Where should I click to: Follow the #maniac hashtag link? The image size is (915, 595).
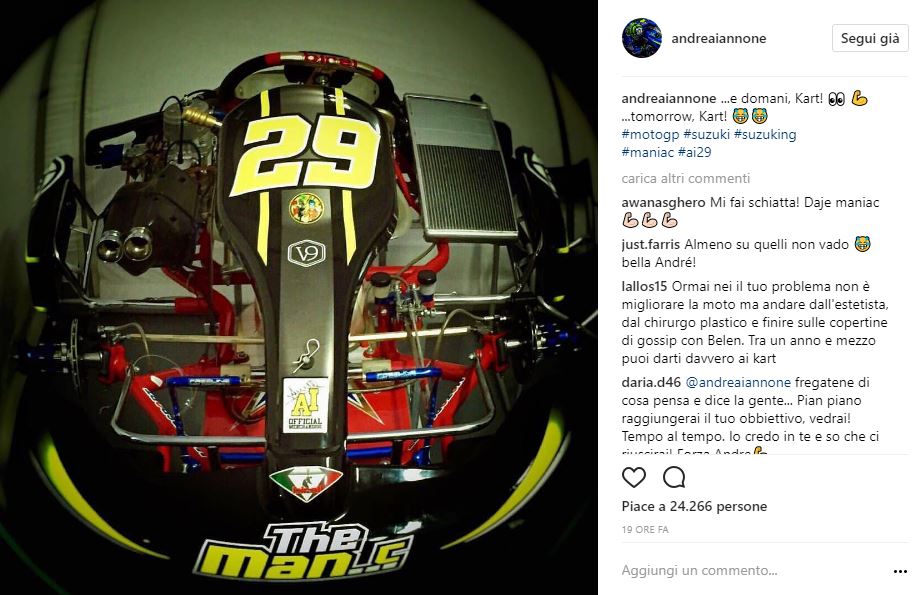[648, 152]
